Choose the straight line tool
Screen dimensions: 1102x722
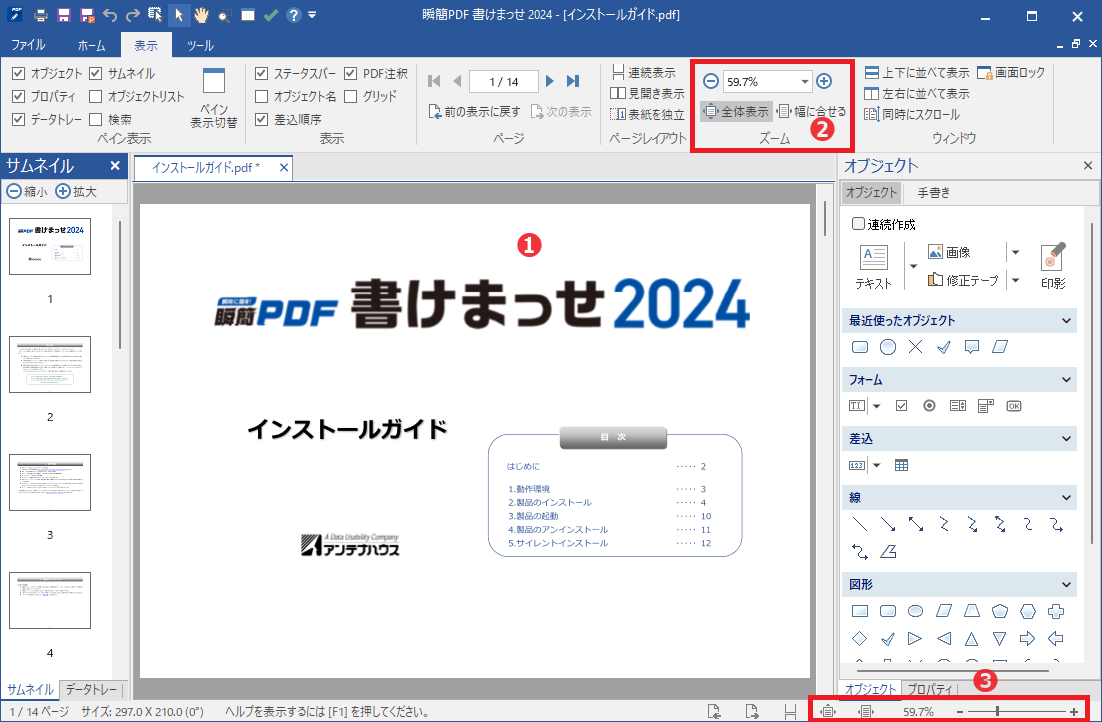pyautogui.click(x=860, y=524)
